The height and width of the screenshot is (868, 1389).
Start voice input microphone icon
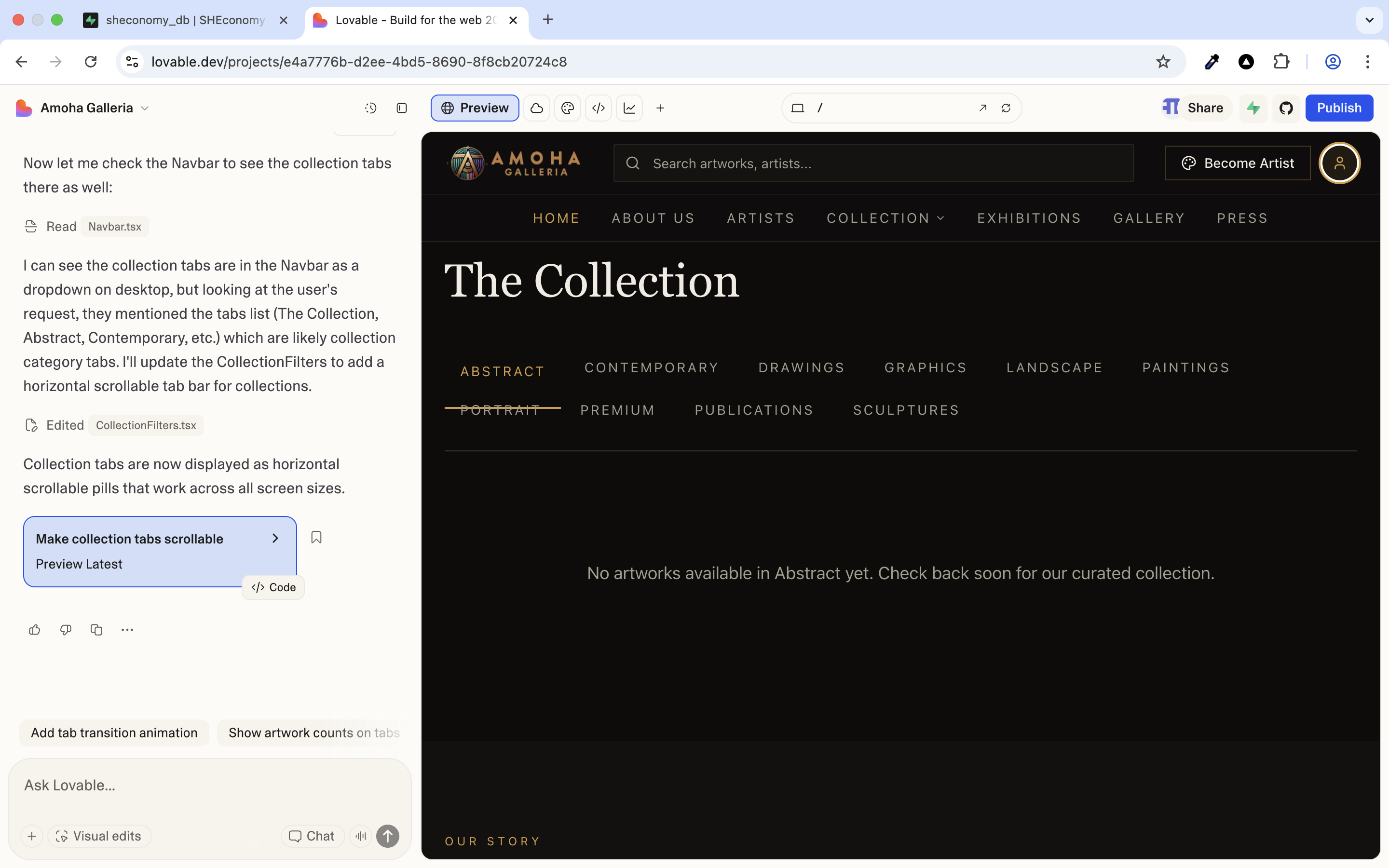pyautogui.click(x=361, y=836)
